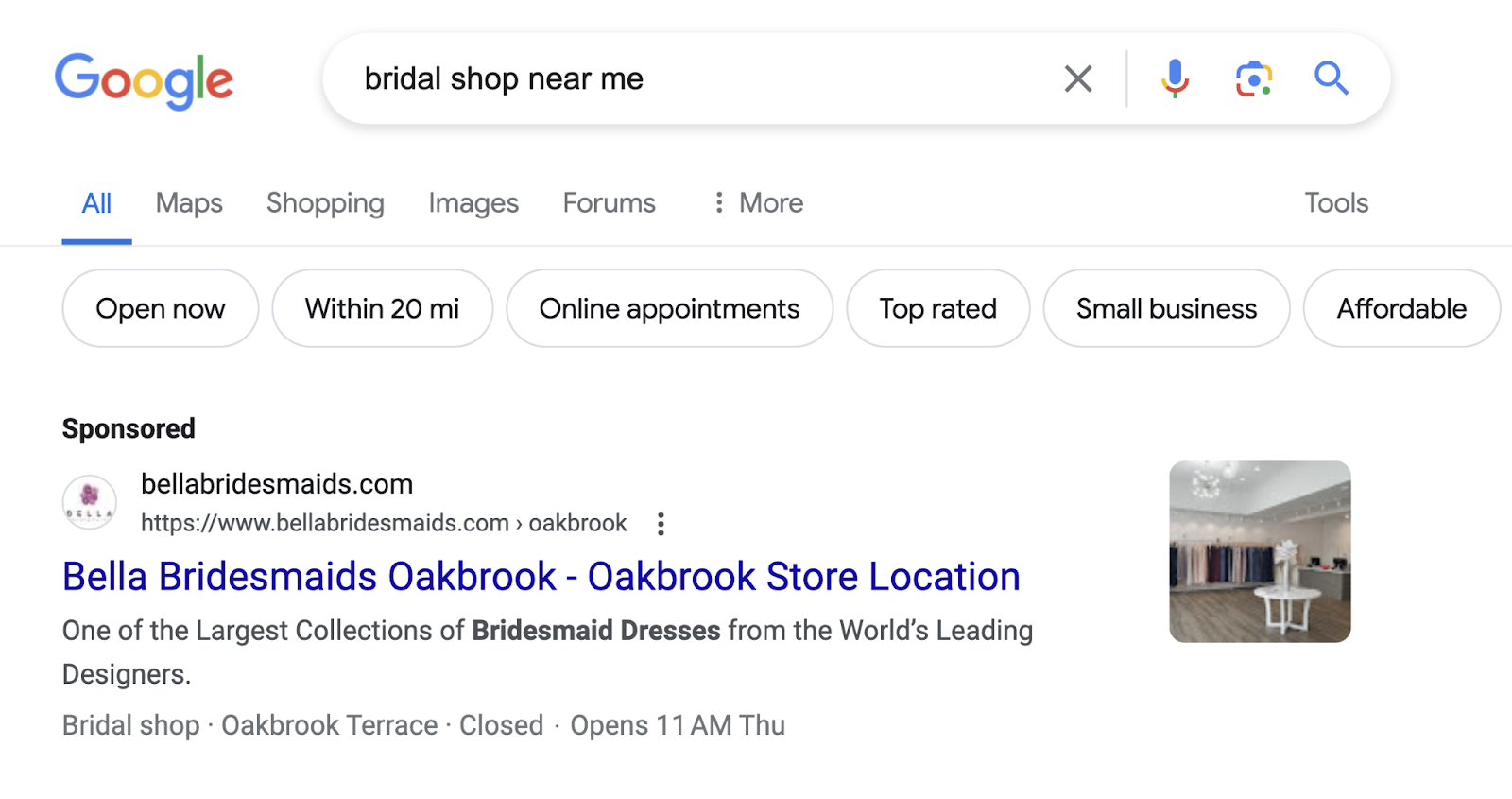Enable the Open now filter
This screenshot has height=799, width=1512.
click(x=160, y=308)
